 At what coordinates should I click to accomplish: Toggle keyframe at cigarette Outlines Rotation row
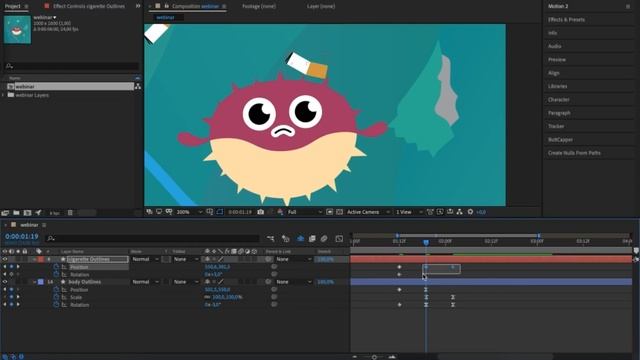11,275
